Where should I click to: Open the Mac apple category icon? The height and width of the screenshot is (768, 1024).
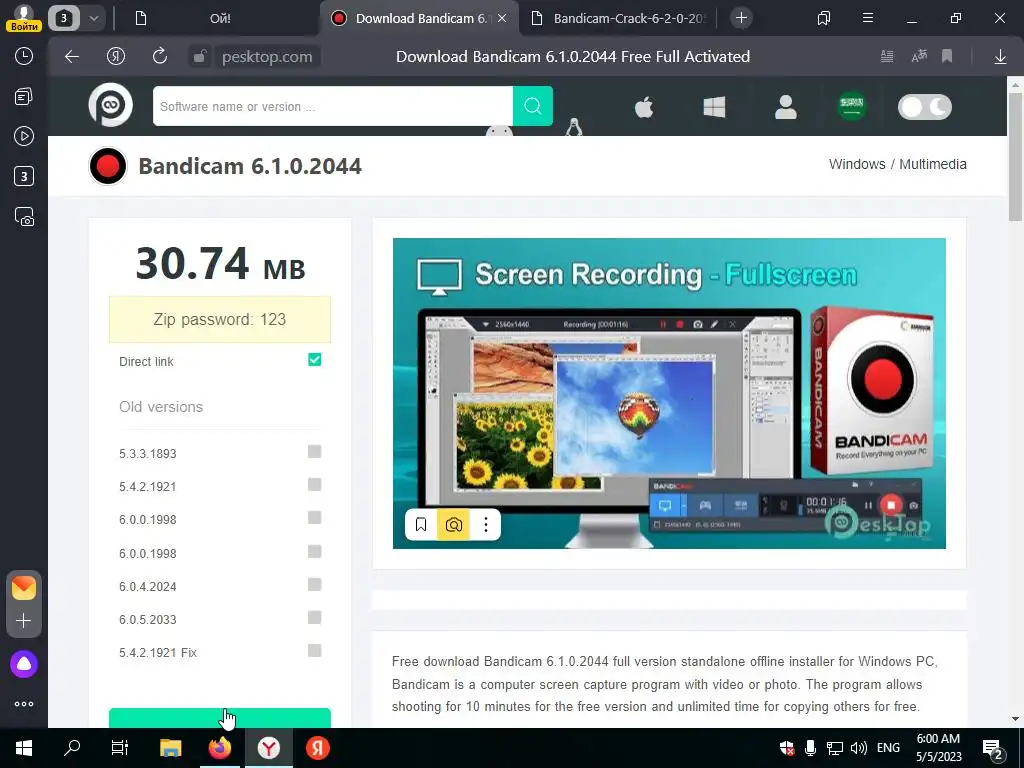644,106
